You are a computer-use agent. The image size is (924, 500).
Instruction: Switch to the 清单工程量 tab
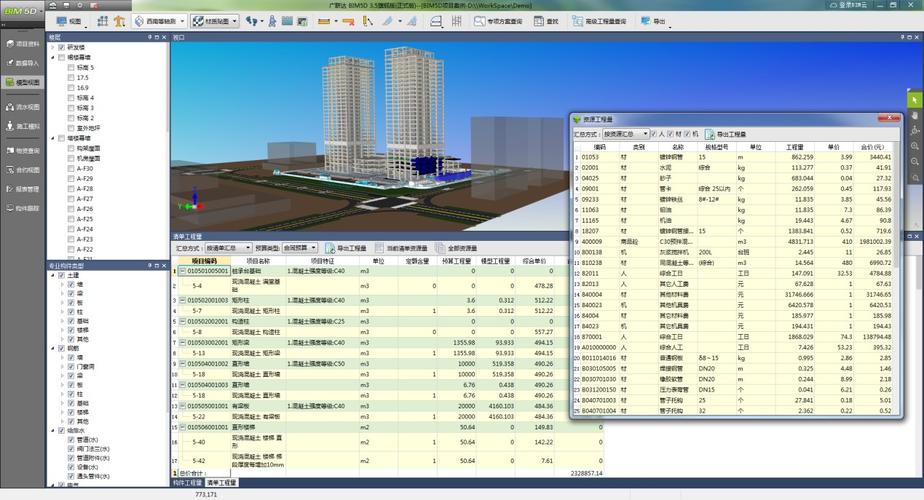[221, 482]
